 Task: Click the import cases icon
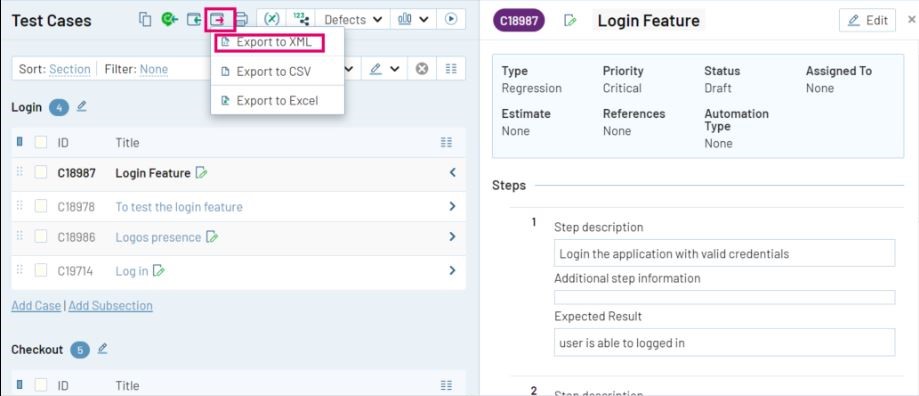194,19
